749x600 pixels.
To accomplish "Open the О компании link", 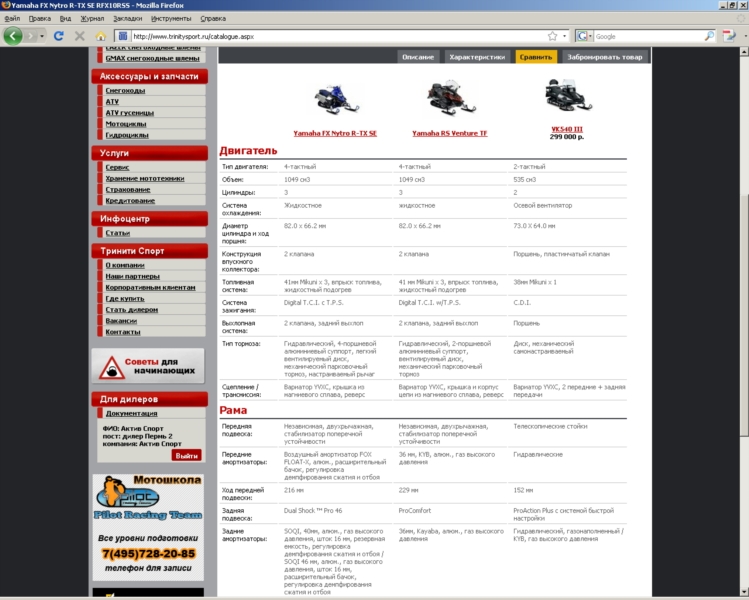I will [x=125, y=265].
